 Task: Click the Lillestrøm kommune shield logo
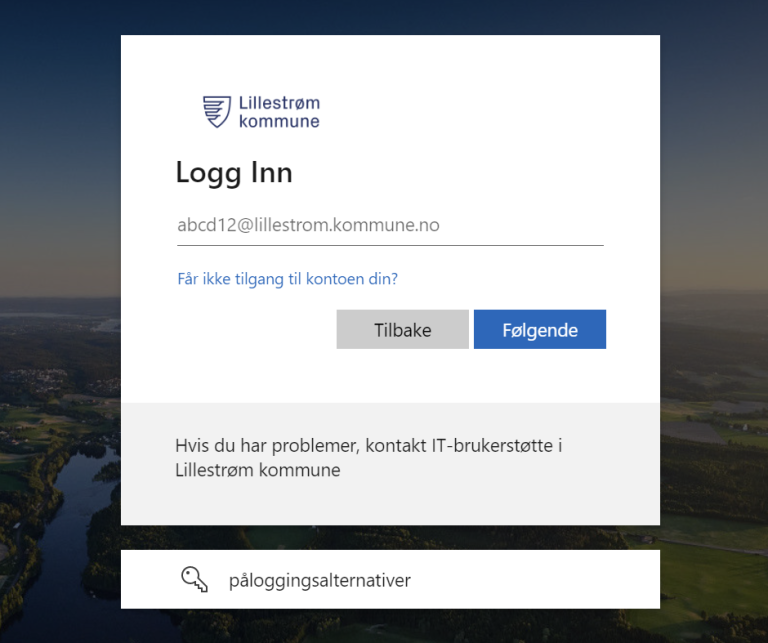pyautogui.click(x=216, y=112)
